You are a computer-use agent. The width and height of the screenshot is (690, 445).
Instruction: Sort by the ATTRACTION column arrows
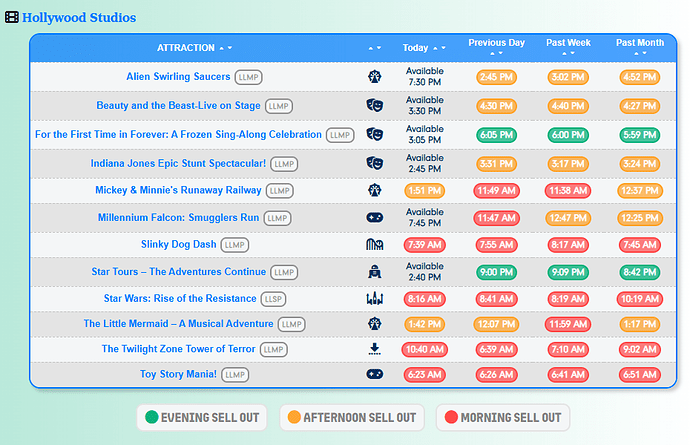pyautogui.click(x=226, y=48)
